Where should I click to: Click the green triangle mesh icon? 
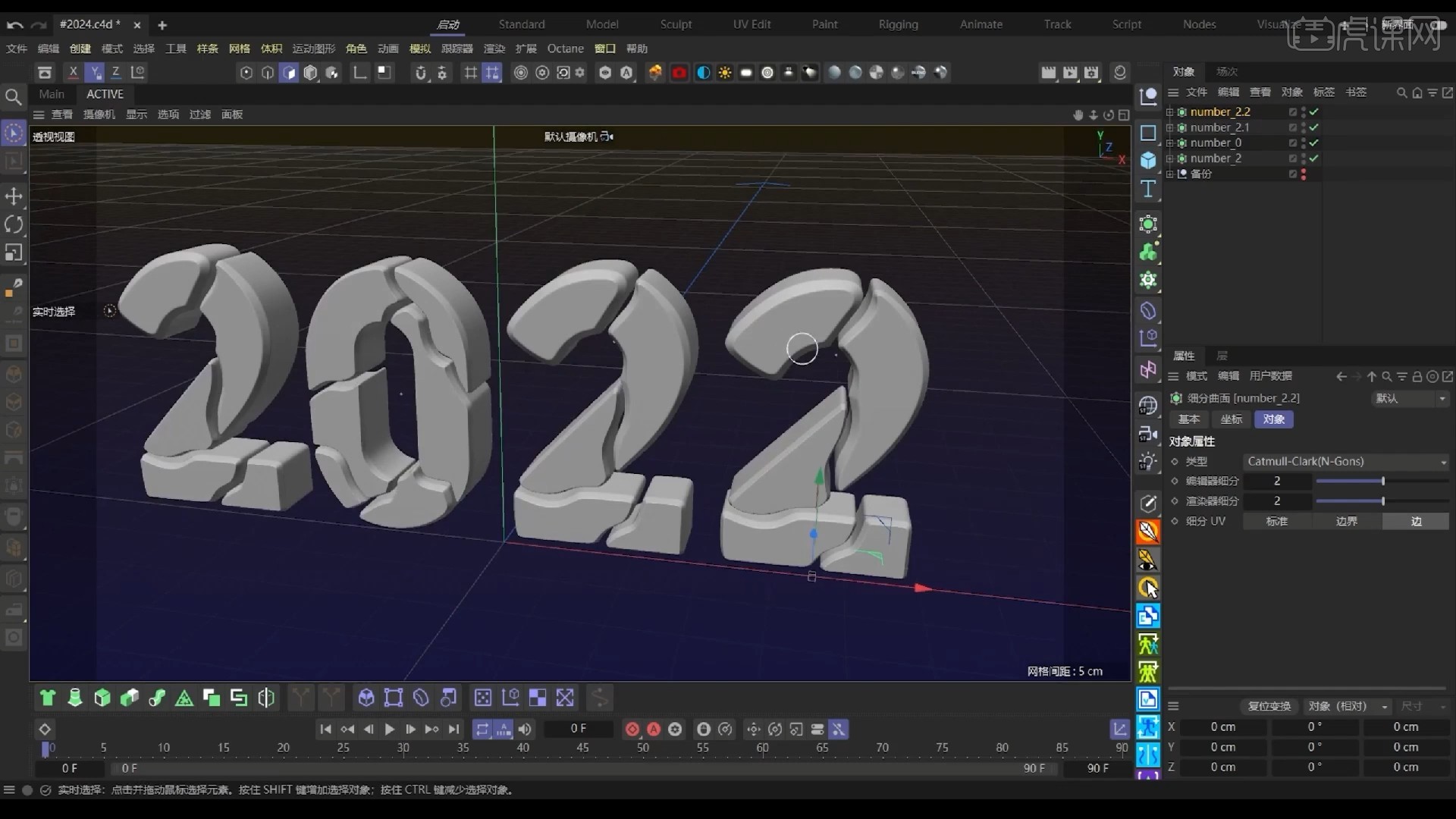[184, 698]
